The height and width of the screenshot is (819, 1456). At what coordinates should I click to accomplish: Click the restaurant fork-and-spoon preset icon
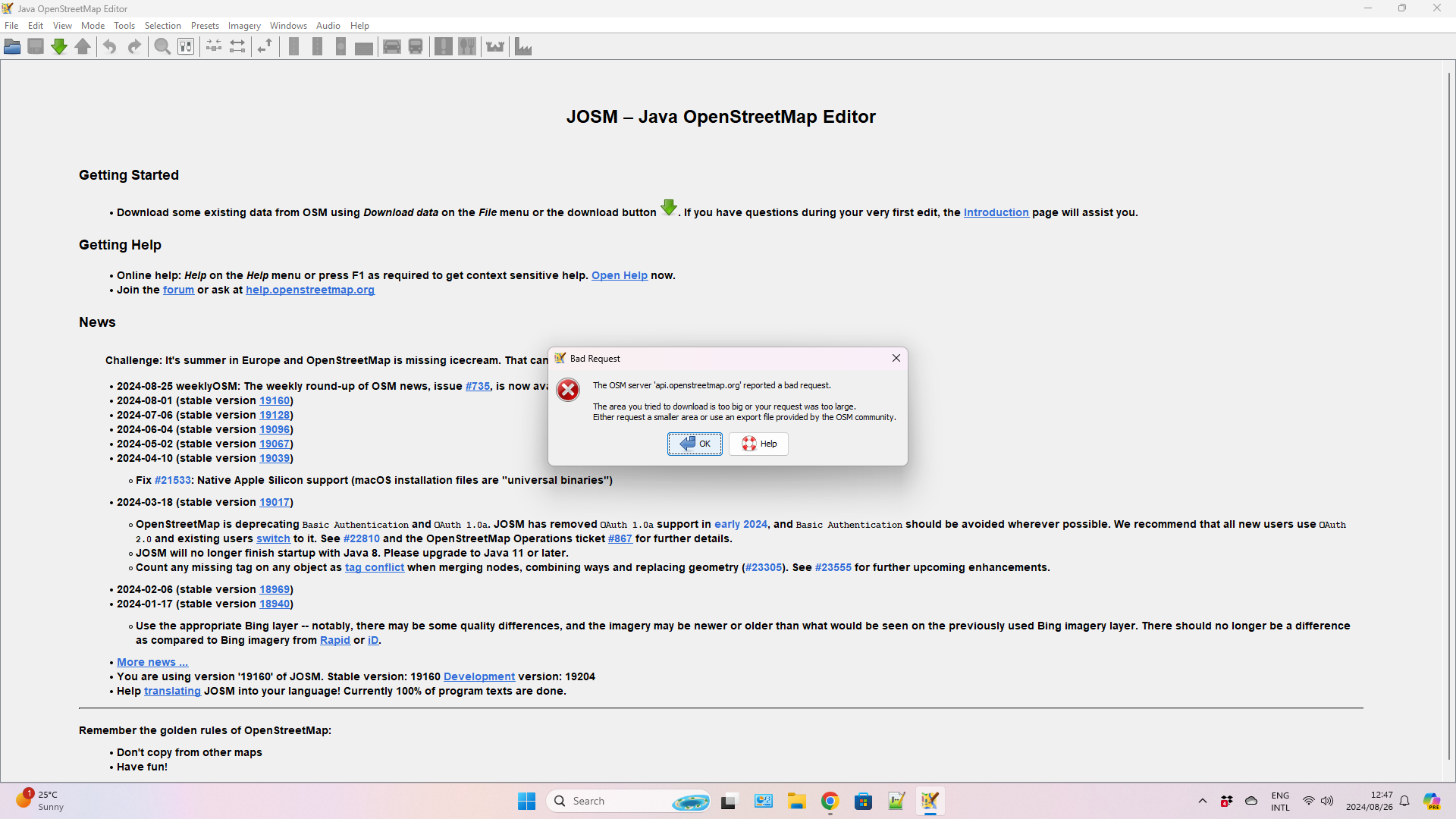click(x=467, y=47)
